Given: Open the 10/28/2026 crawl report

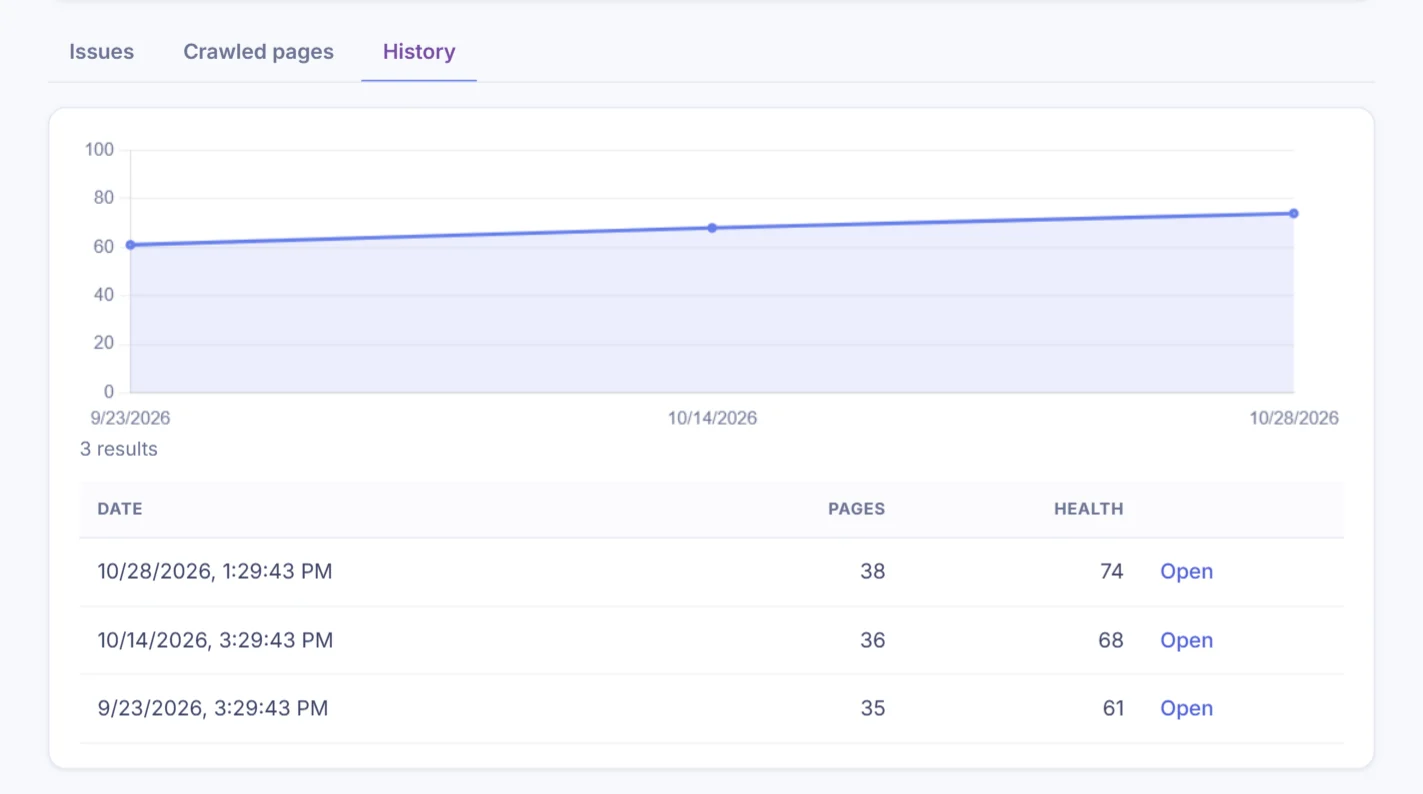Looking at the screenshot, I should coord(1186,572).
